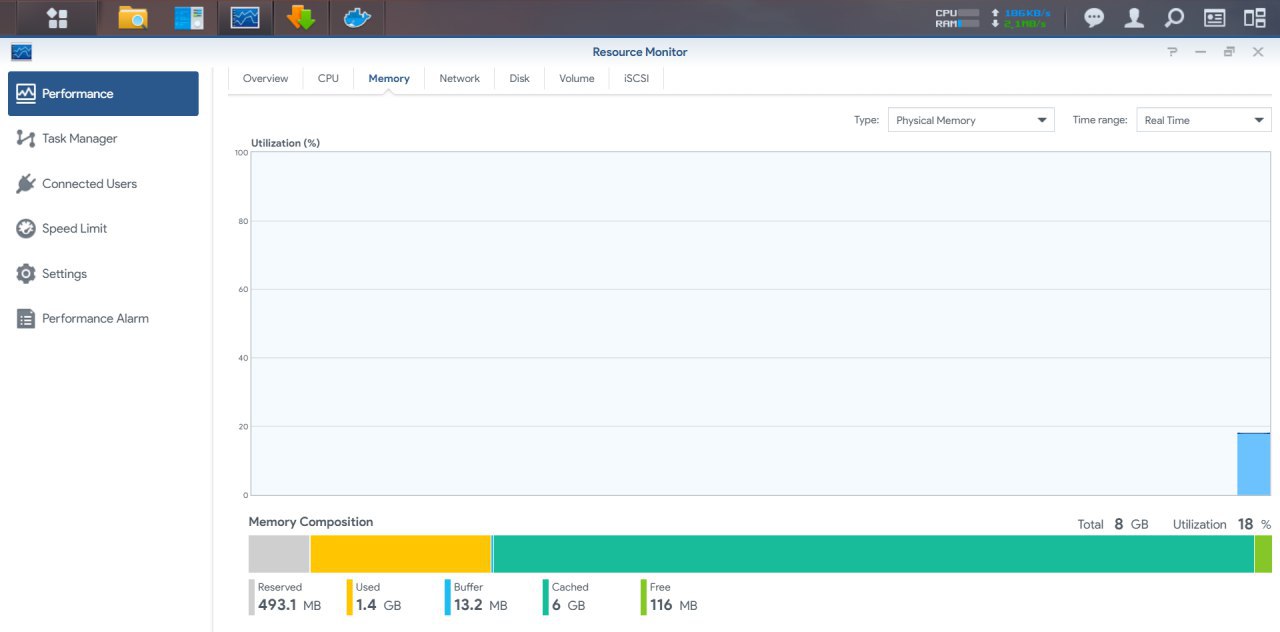Open Download Station from the taskbar
Screen dimensions: 1280x632
pos(301,18)
